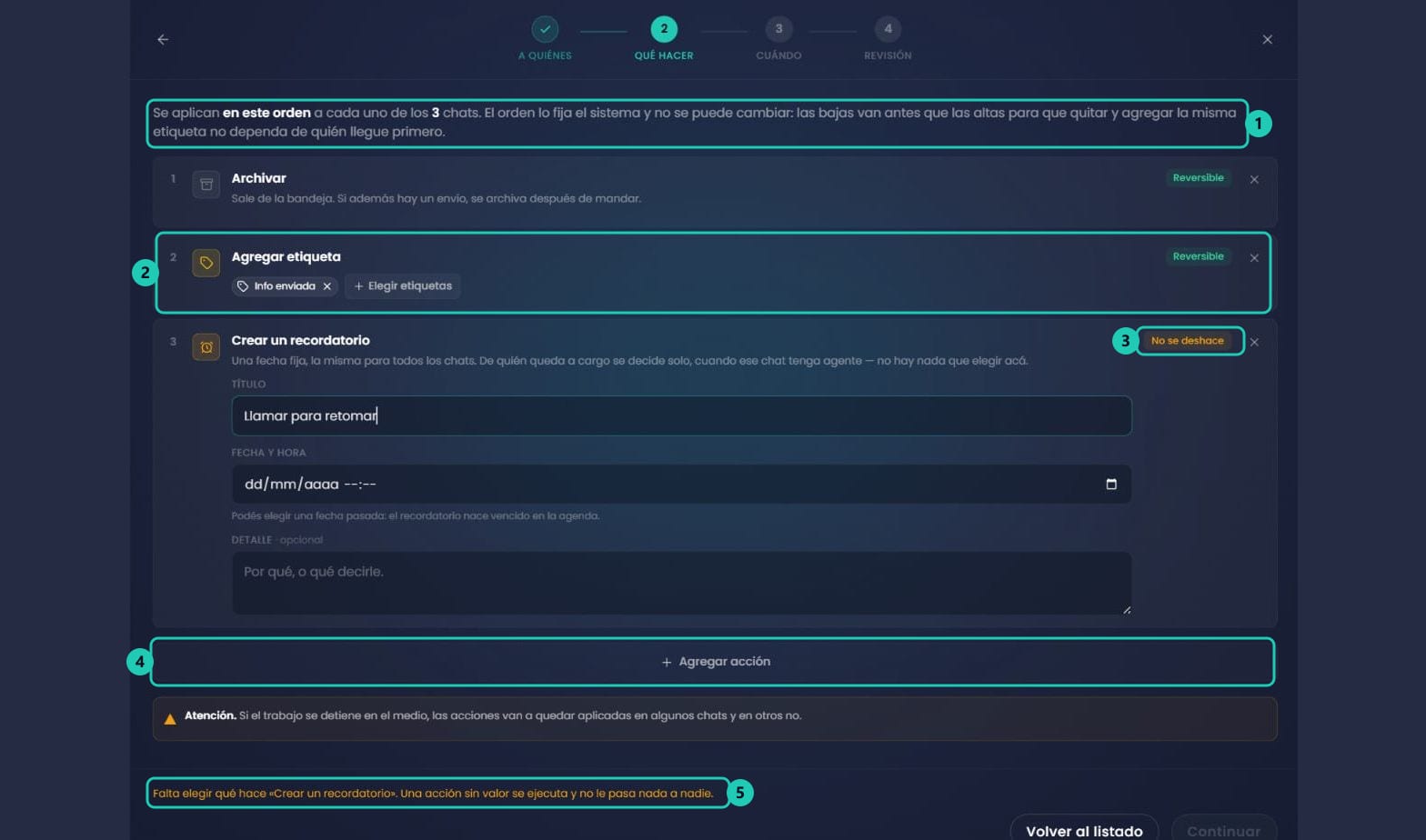Click the Reversible badge on Agregar etiqueta

[1198, 256]
